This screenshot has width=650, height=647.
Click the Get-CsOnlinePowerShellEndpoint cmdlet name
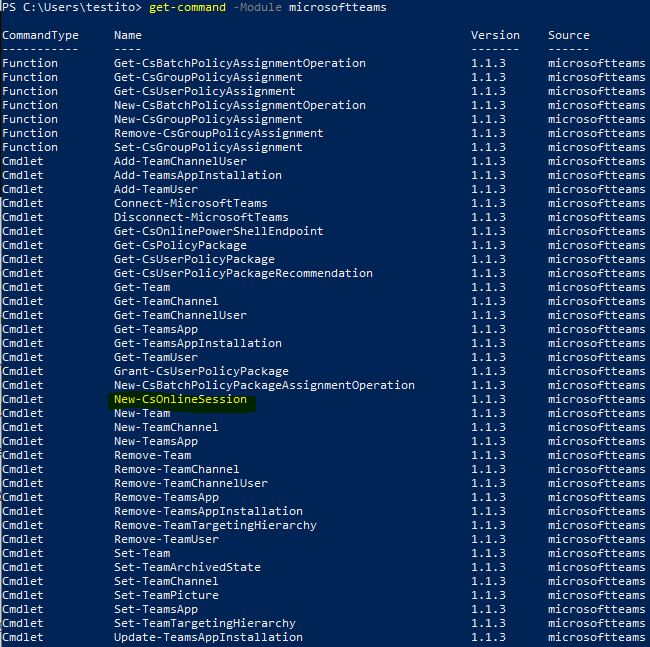[218, 231]
